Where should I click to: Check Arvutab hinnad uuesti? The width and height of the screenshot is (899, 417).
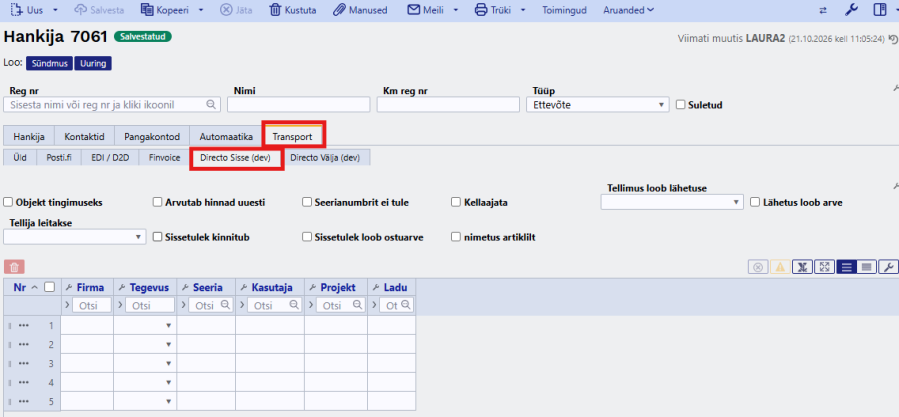point(157,202)
